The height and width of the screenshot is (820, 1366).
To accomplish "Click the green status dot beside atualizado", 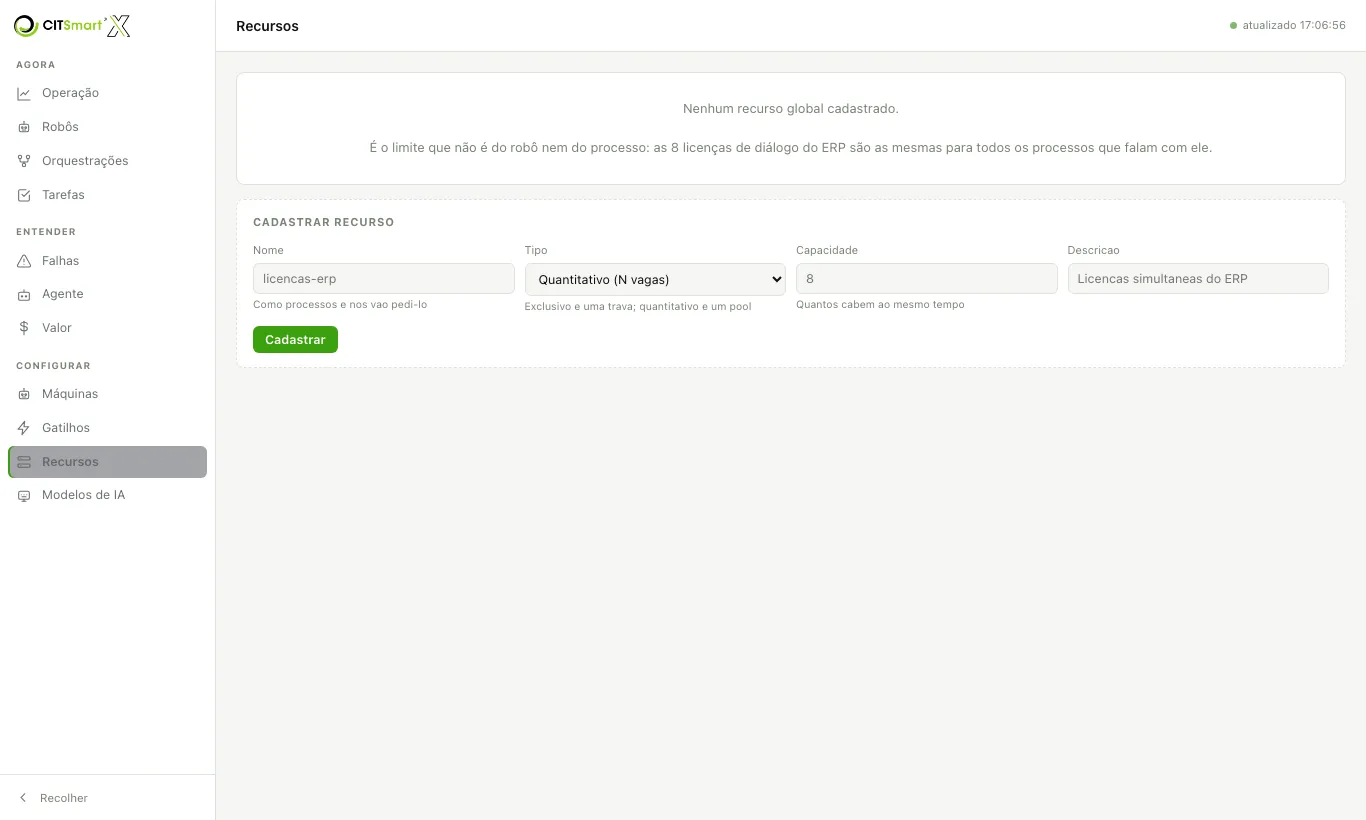I will pyautogui.click(x=1233, y=26).
